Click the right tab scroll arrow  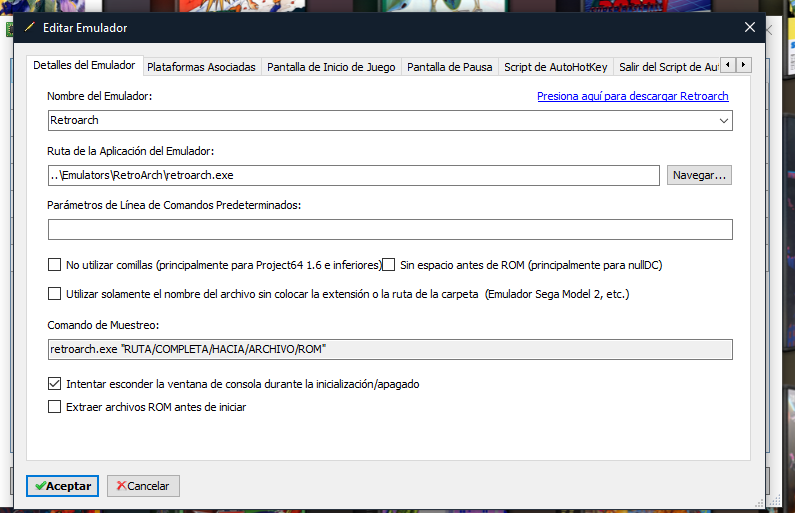point(743,65)
